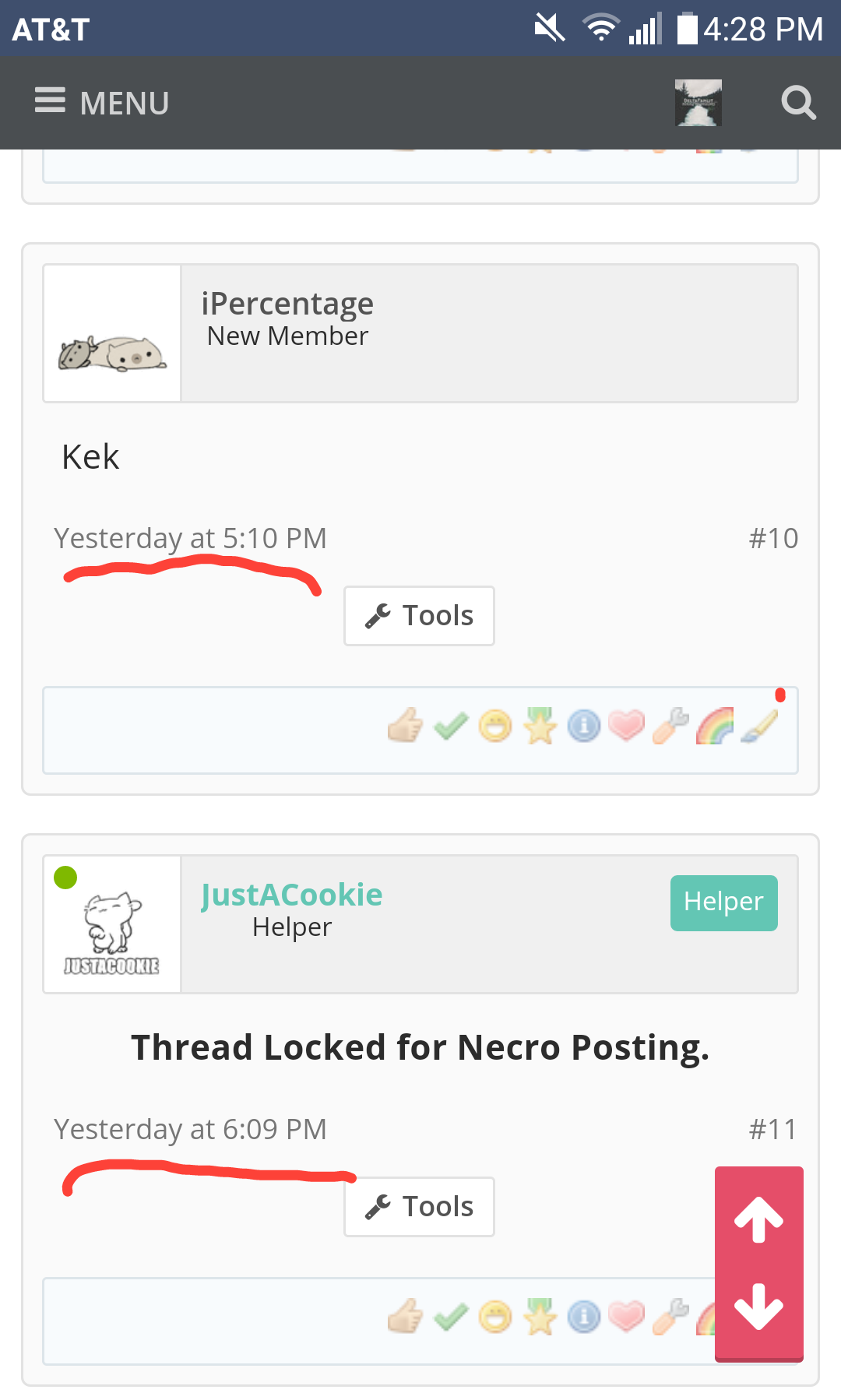The height and width of the screenshot is (1400, 841).
Task: Jump to the top with the up arrow
Action: [x=759, y=1219]
